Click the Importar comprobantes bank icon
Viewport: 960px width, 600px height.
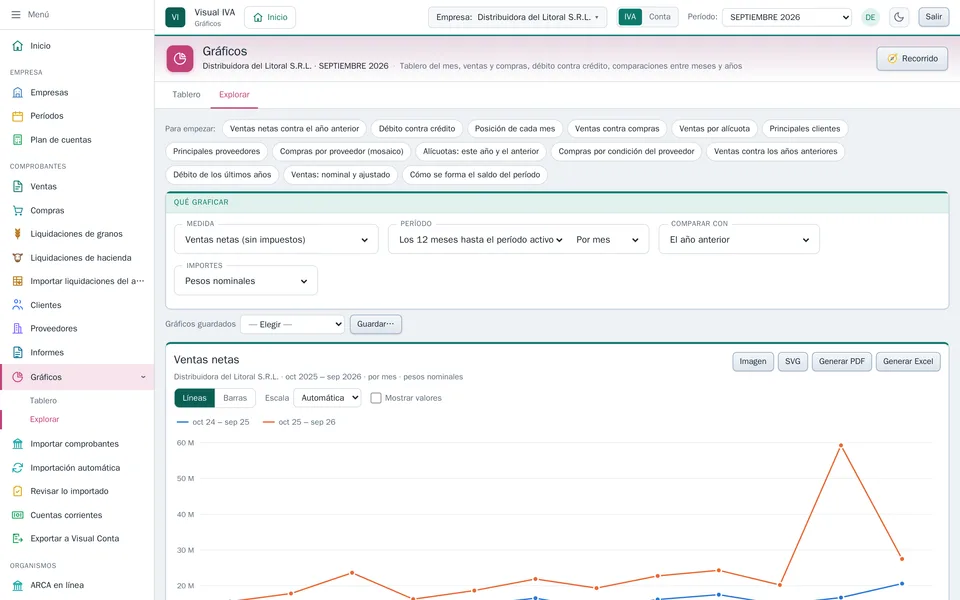[x=18, y=444]
